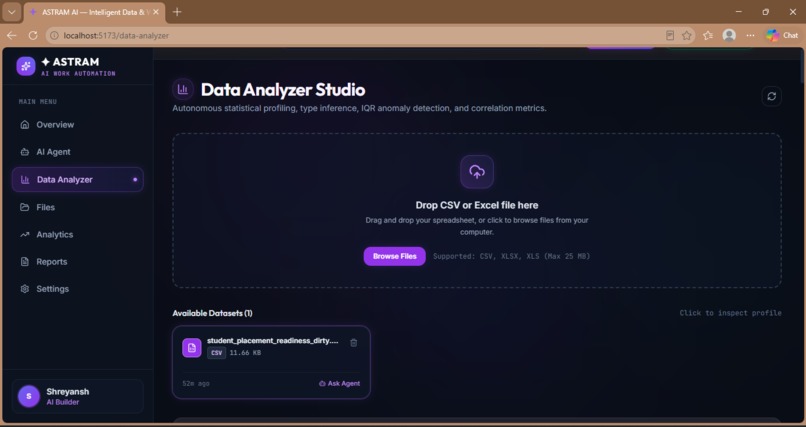This screenshot has height=427, width=806.
Task: Open the browser favorites list icon
Action: 708,35
